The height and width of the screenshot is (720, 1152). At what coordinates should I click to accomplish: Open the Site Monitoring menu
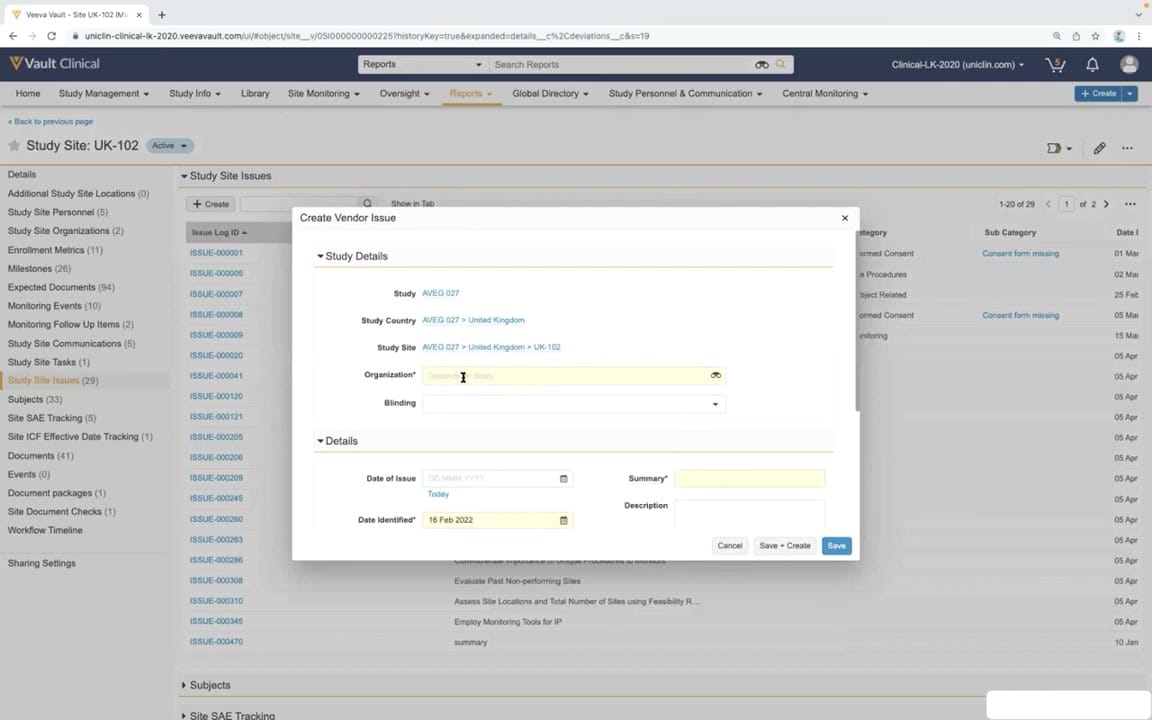323,93
